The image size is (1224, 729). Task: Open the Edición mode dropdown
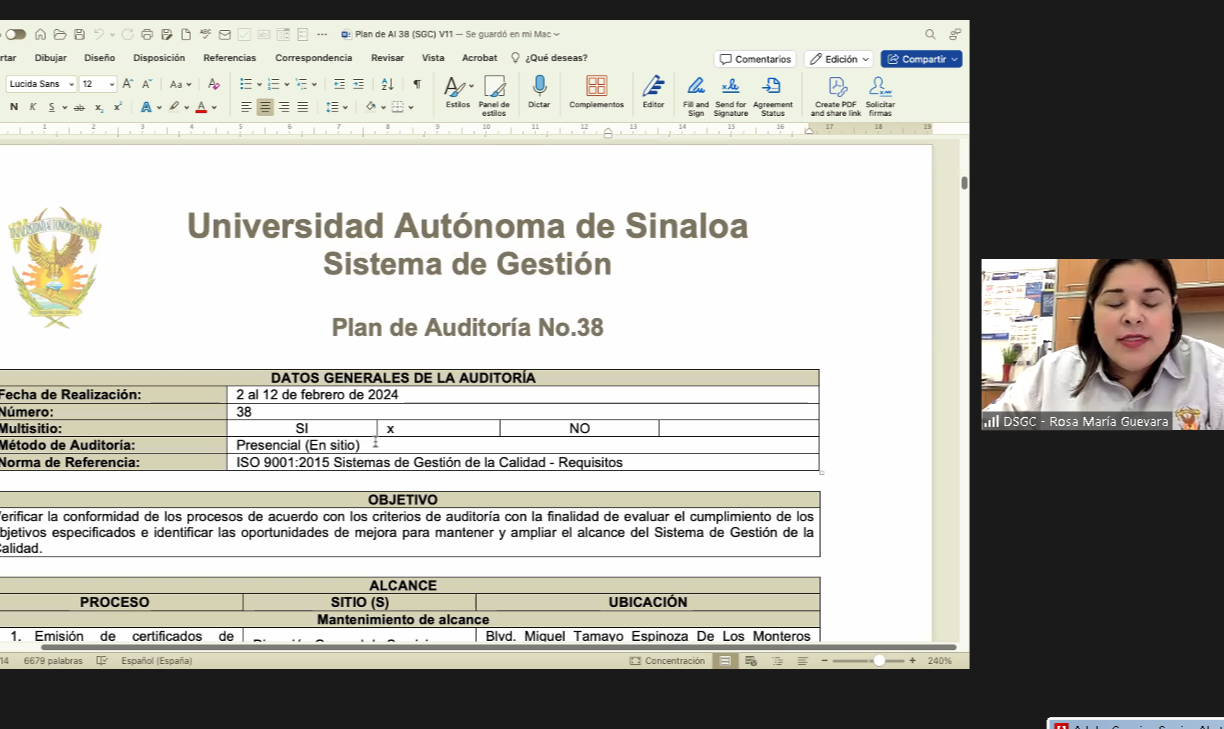(838, 59)
